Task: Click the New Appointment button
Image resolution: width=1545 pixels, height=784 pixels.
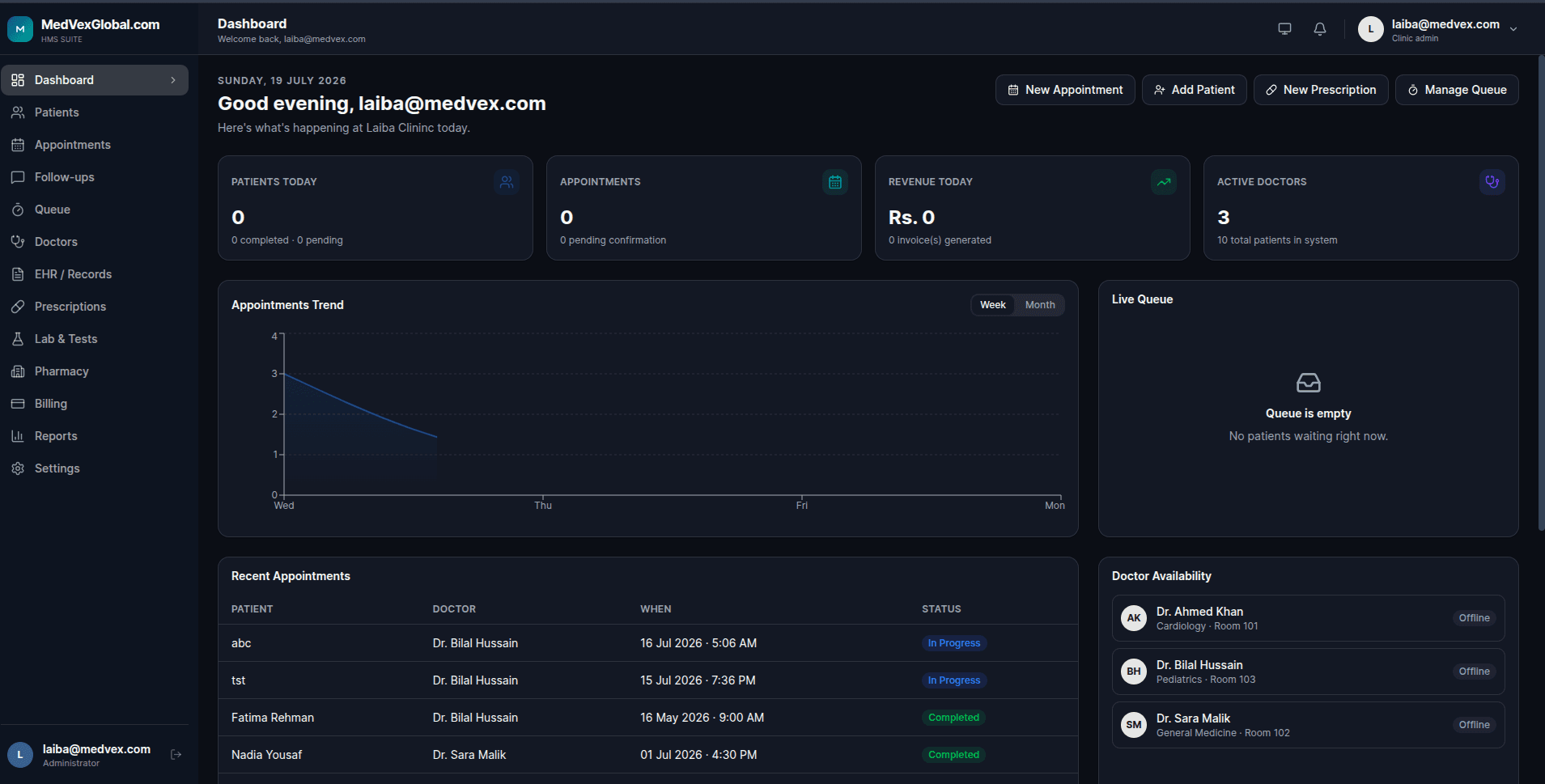Action: (x=1065, y=90)
